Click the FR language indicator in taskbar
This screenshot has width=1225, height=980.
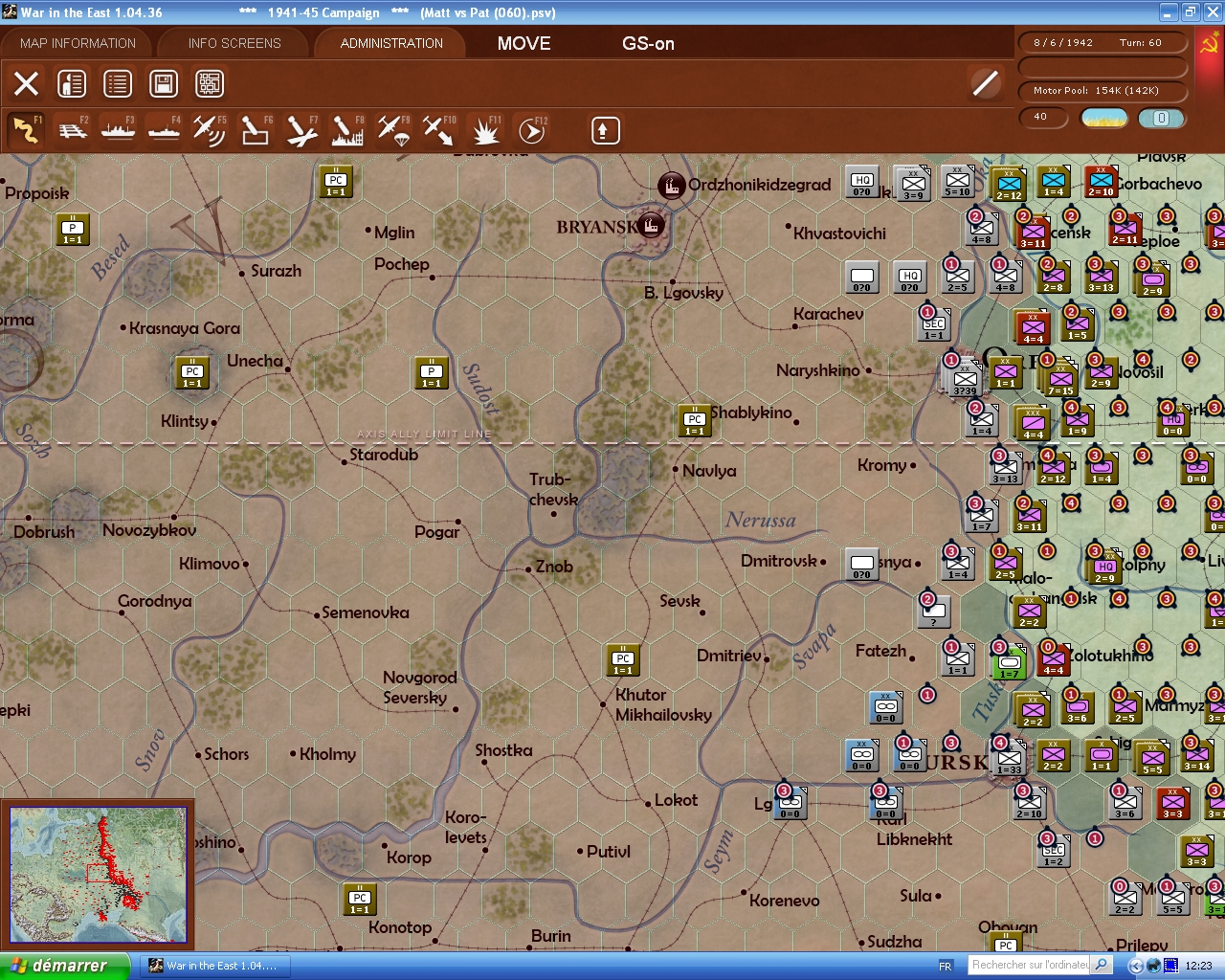click(x=946, y=966)
